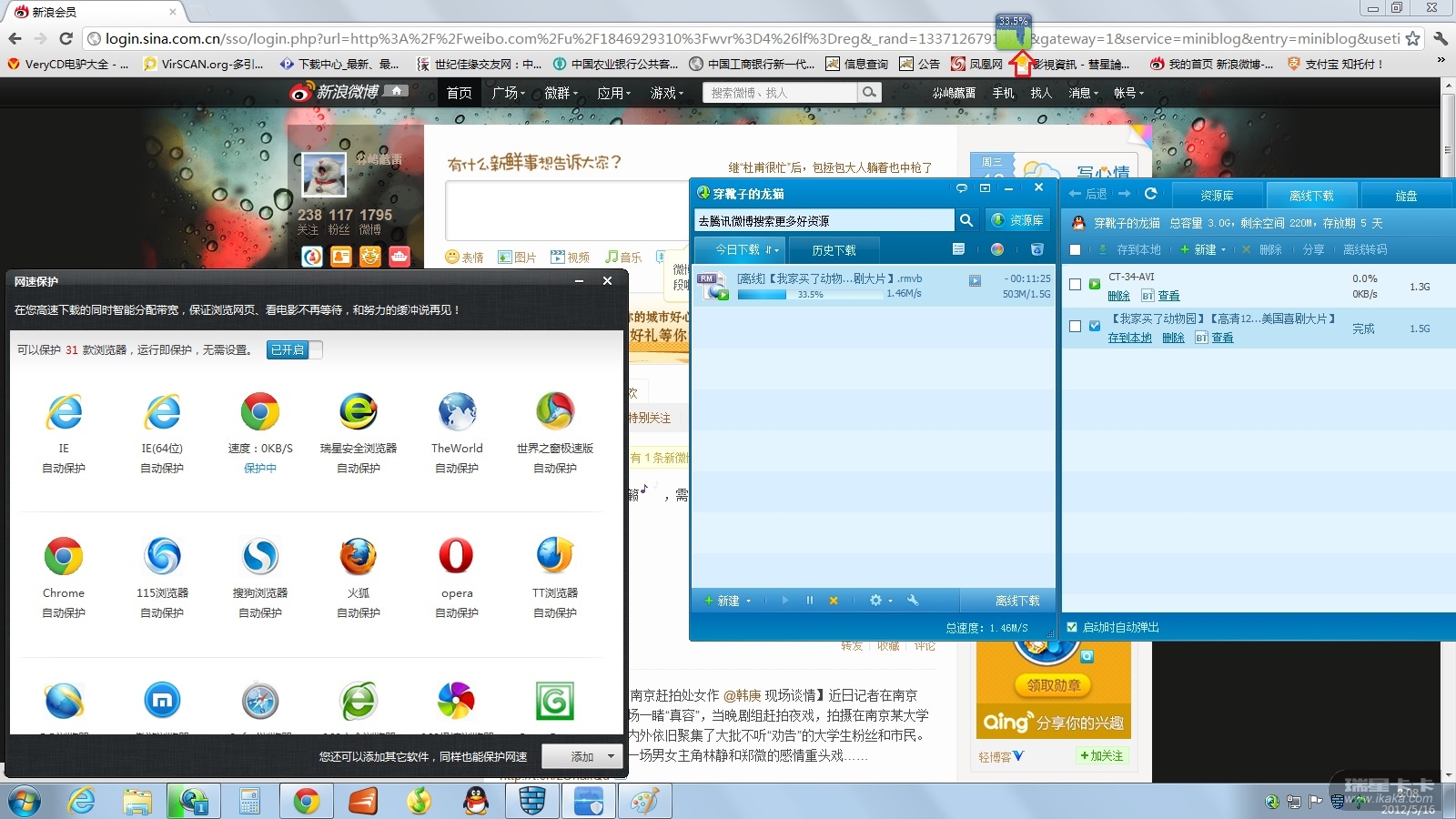Open the 新建 dropdown in downloader bottom bar

(729, 601)
